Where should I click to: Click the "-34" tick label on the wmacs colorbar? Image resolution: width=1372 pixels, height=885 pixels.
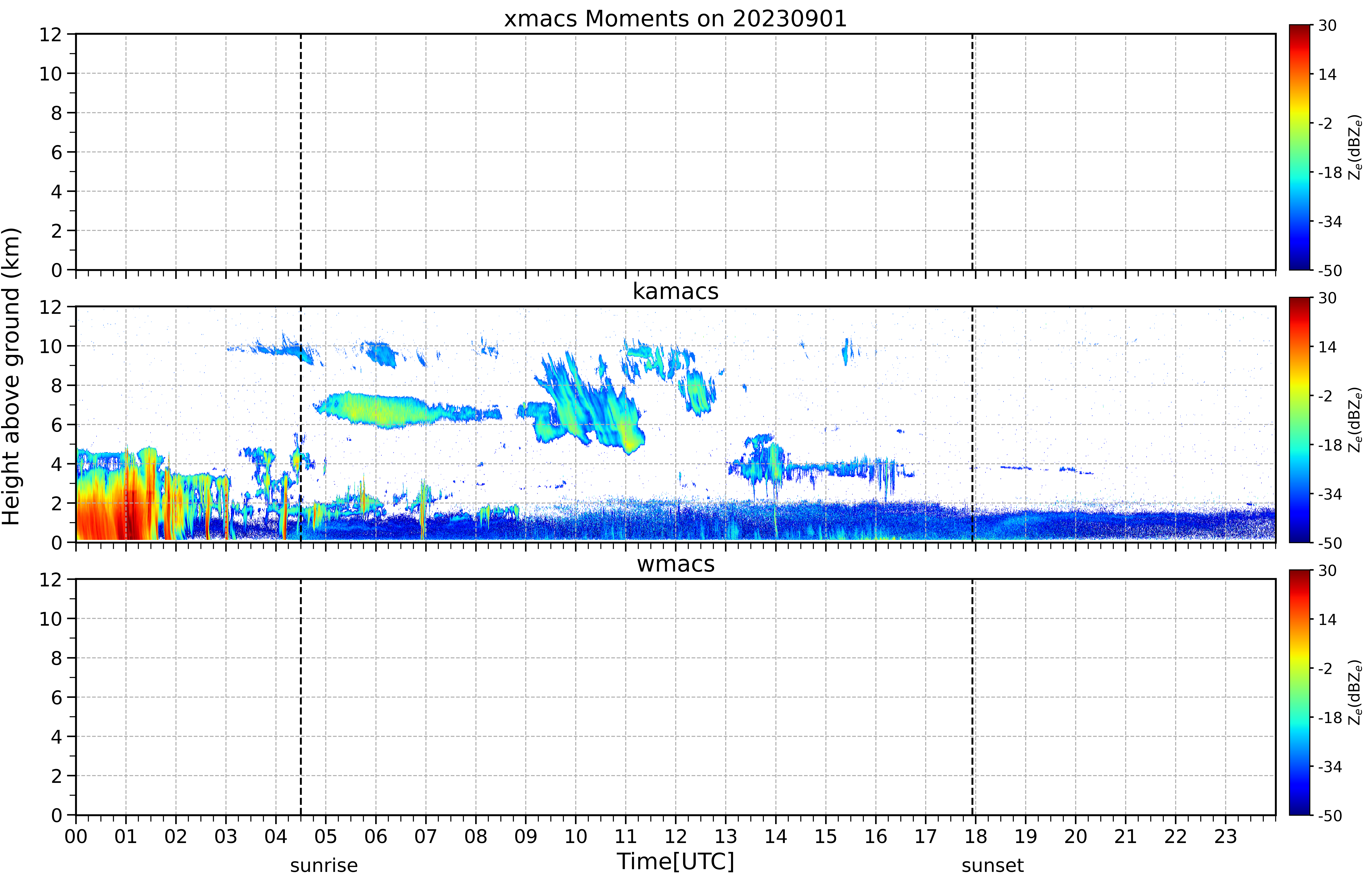(x=1330, y=767)
